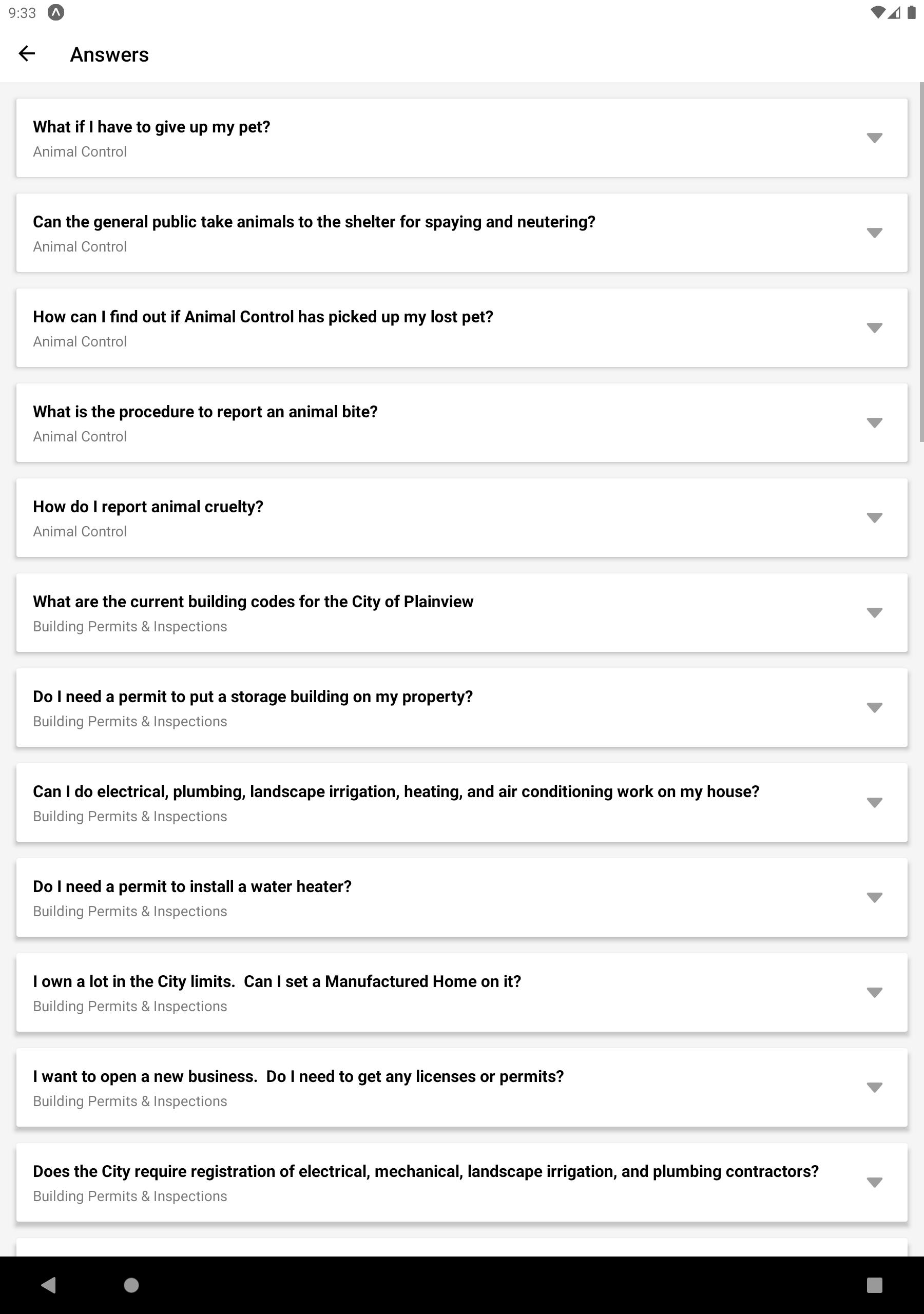Go back using the header arrow
The image size is (924, 1314).
click(27, 54)
